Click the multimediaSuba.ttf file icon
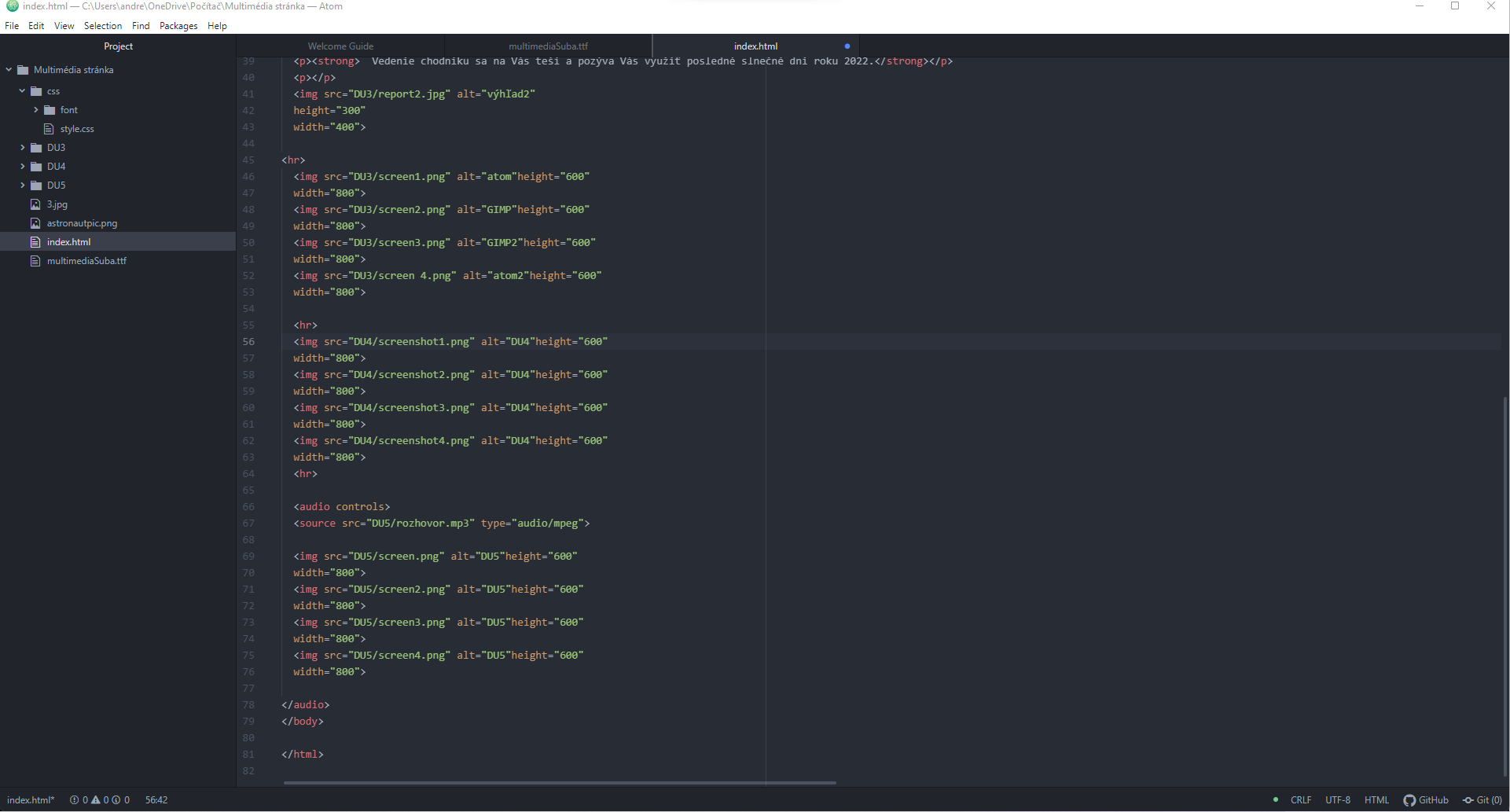This screenshot has width=1510, height=812. point(35,261)
